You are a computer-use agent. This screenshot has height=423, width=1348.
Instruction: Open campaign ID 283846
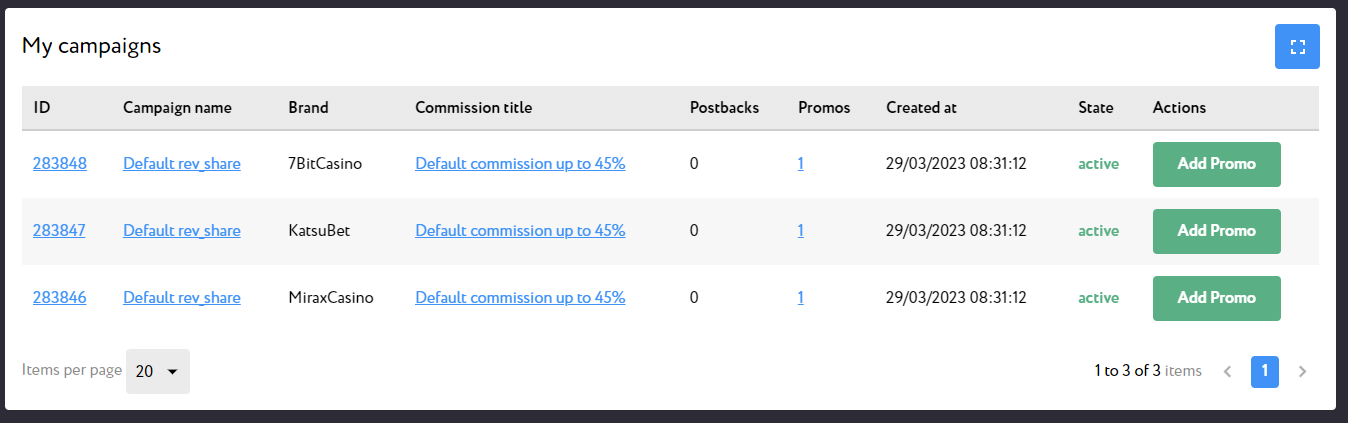pyautogui.click(x=60, y=298)
